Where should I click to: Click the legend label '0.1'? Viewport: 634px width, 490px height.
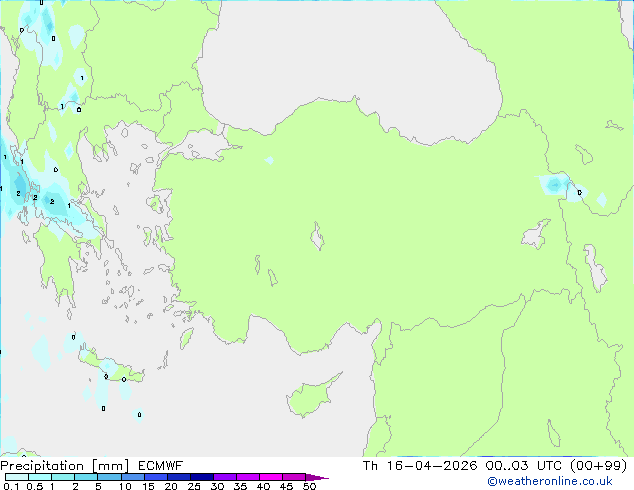[x=11, y=486]
